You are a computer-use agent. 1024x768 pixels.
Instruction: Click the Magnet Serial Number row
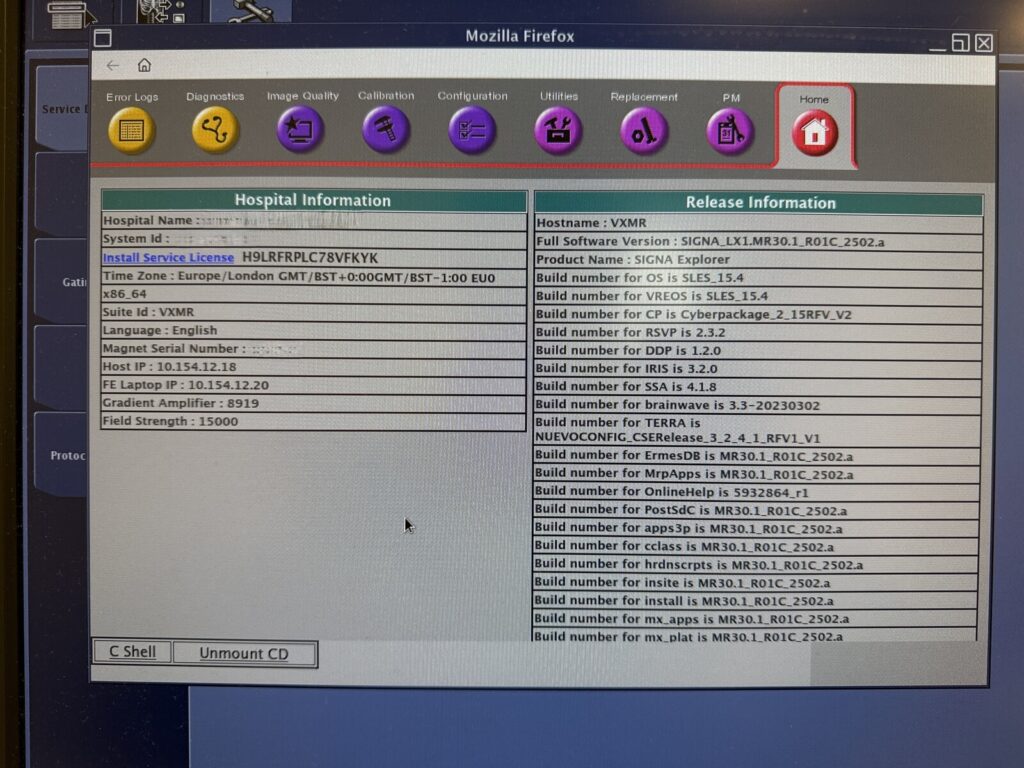(x=313, y=349)
